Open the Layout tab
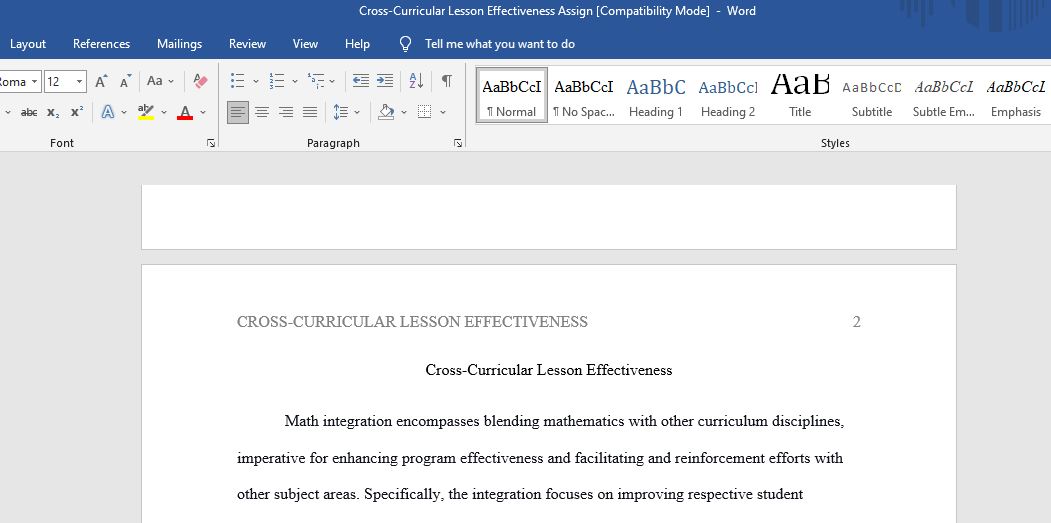 pos(28,44)
